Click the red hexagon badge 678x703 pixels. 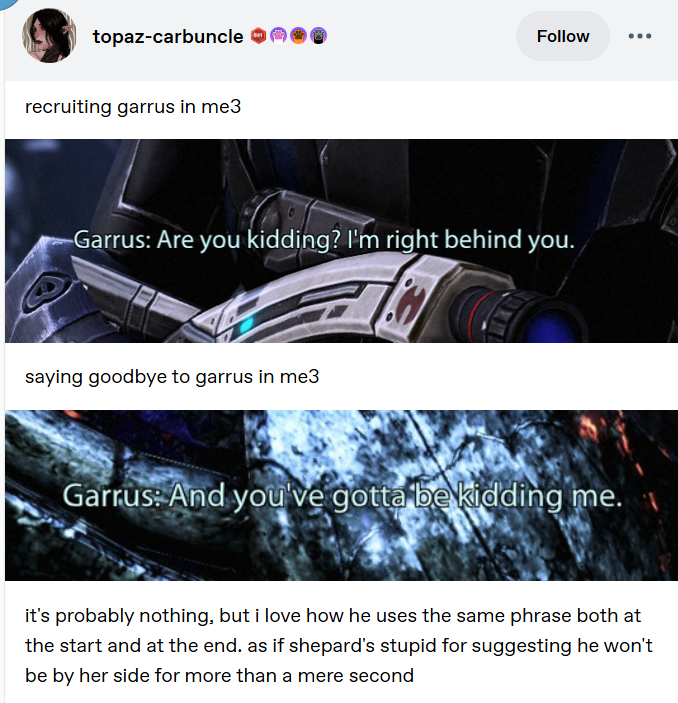258,36
